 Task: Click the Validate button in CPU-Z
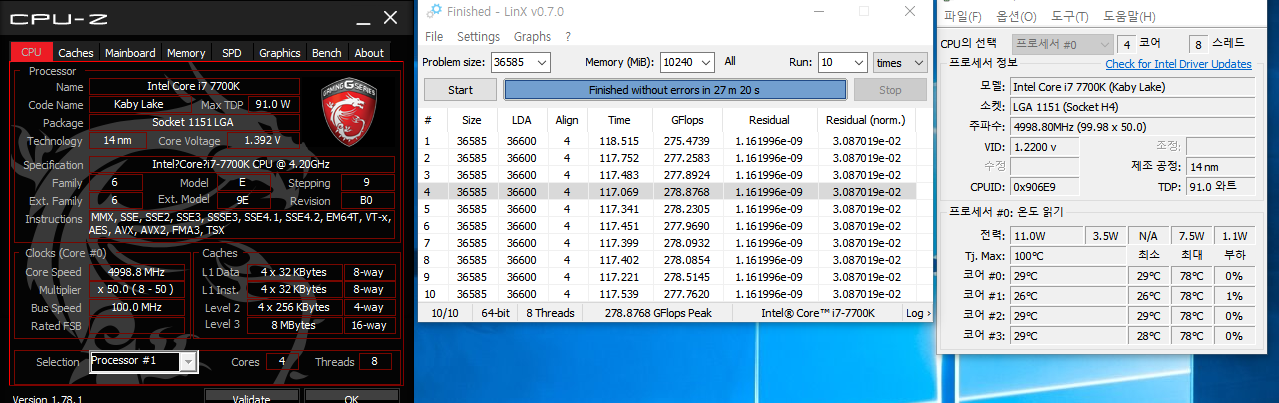pos(251,397)
